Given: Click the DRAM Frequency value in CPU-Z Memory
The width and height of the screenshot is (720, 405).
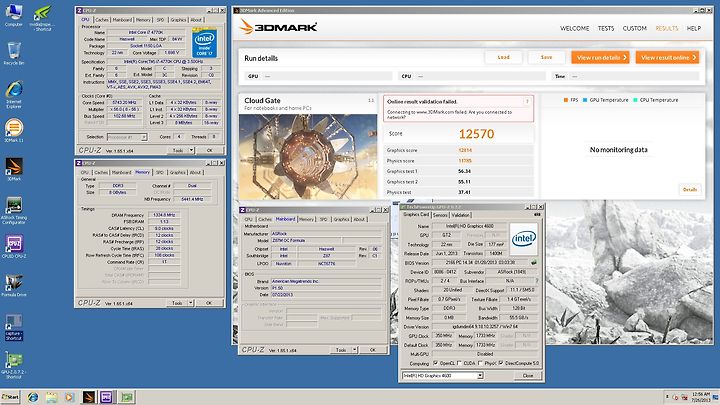Looking at the screenshot, I should [x=164, y=215].
